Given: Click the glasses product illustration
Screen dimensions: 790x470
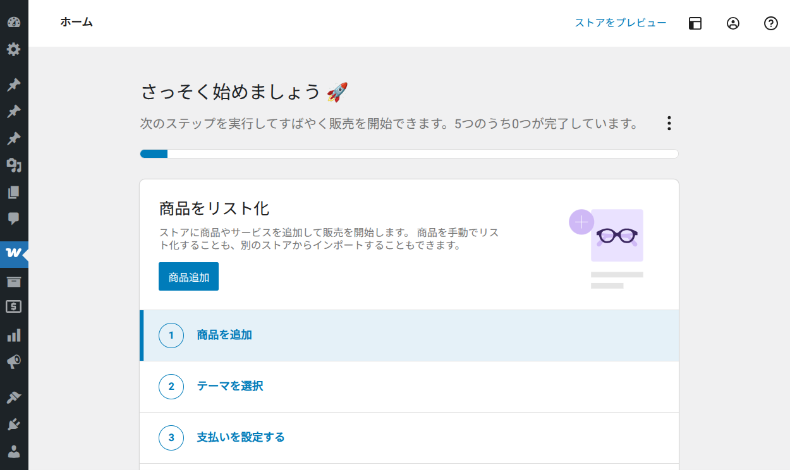Looking at the screenshot, I should tap(607, 249).
